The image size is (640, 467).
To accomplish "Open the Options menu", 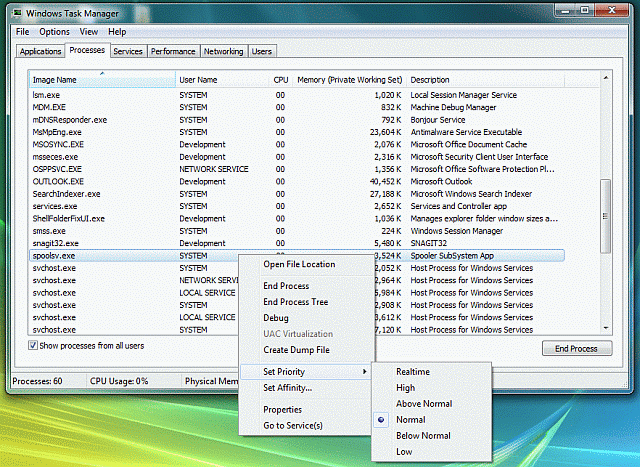I will coord(54,32).
